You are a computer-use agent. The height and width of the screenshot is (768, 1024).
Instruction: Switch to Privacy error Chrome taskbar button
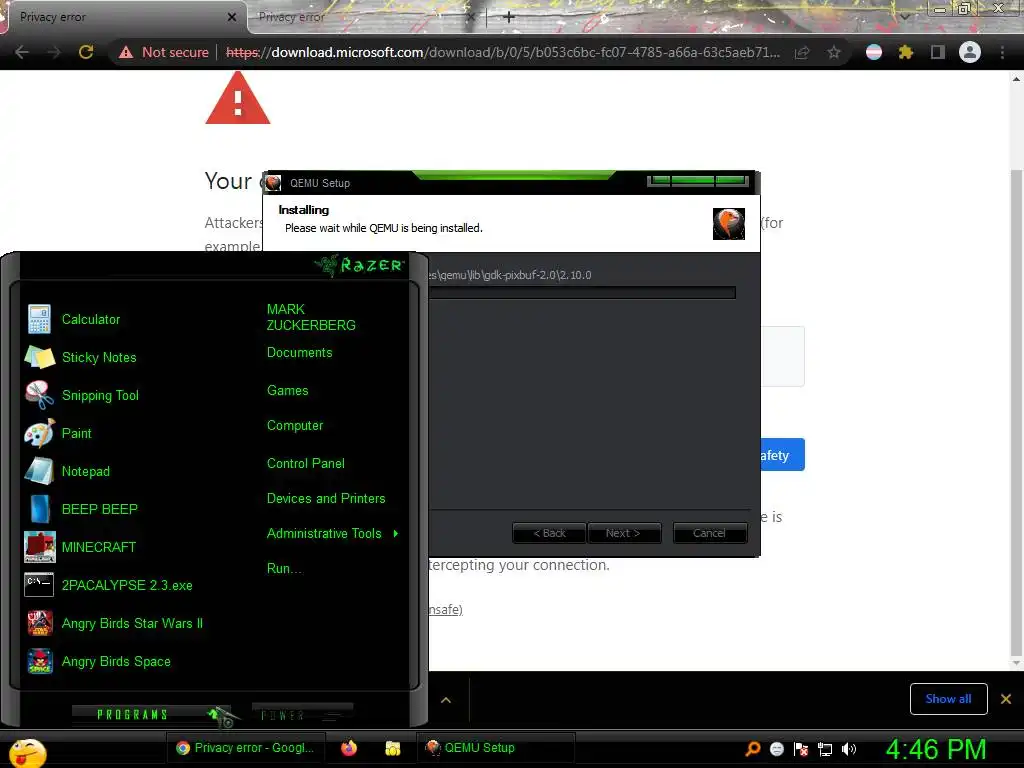(246, 748)
